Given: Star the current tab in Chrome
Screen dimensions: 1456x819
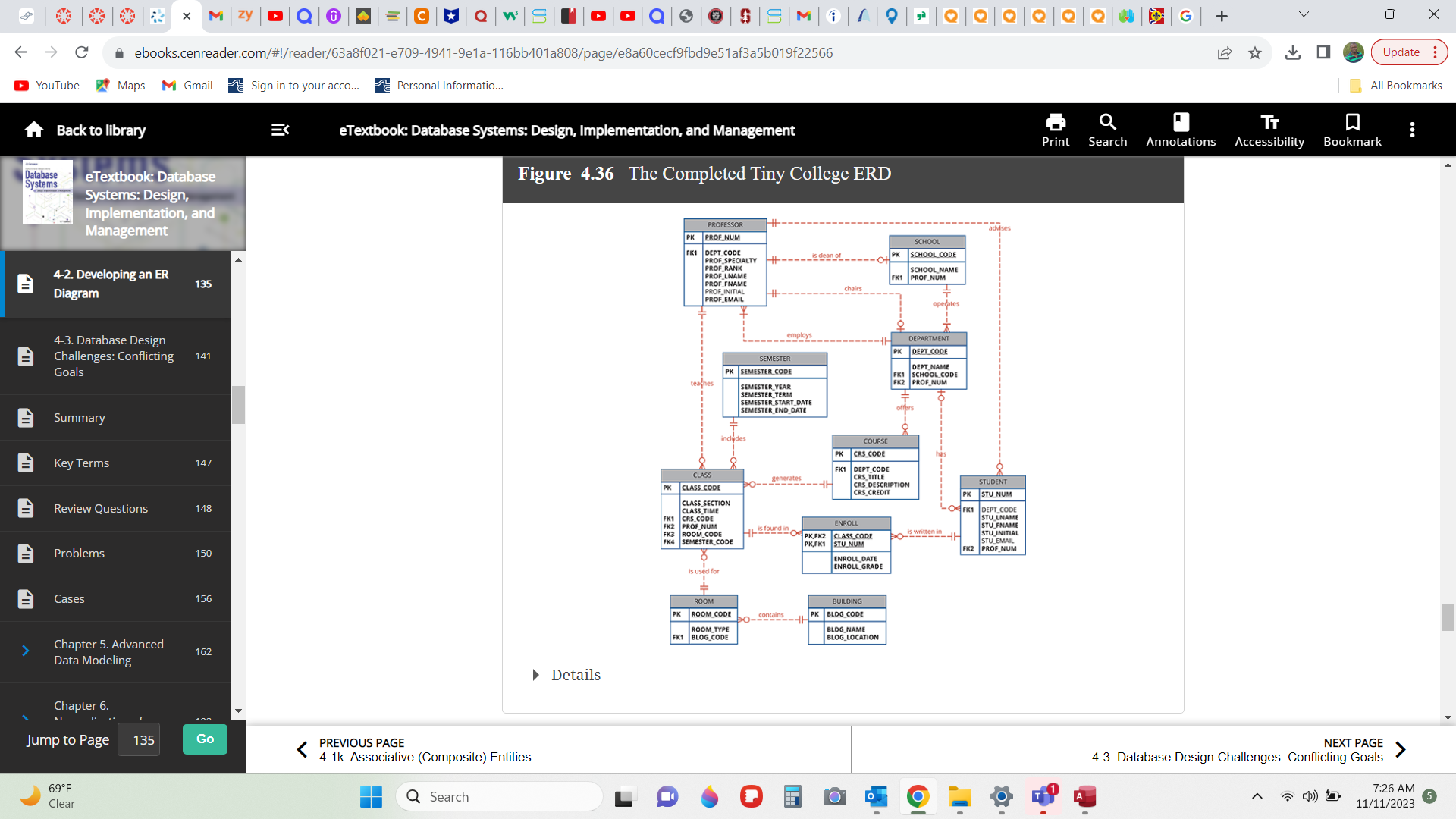Looking at the screenshot, I should click(1254, 53).
